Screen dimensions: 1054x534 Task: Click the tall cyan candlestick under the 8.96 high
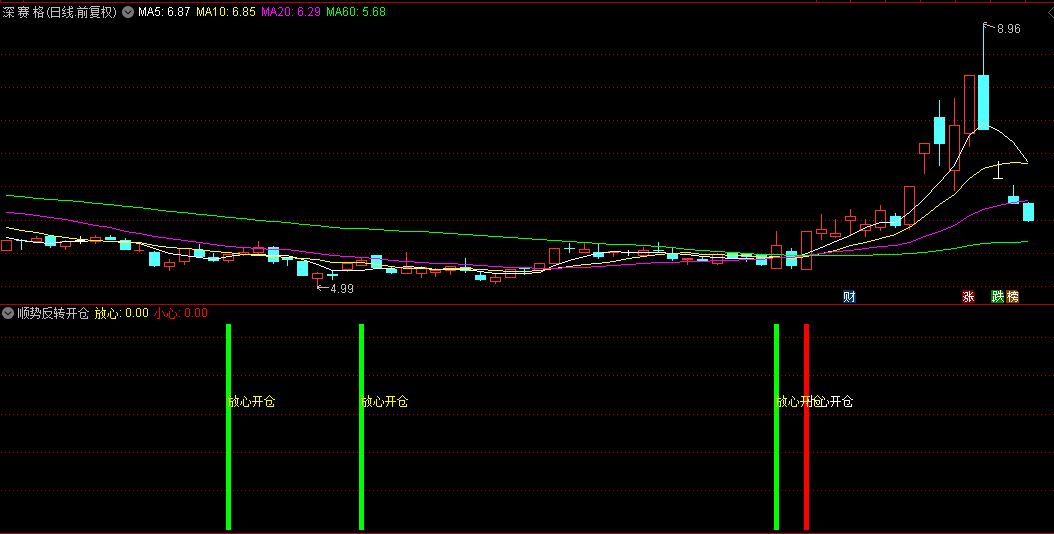[x=983, y=101]
